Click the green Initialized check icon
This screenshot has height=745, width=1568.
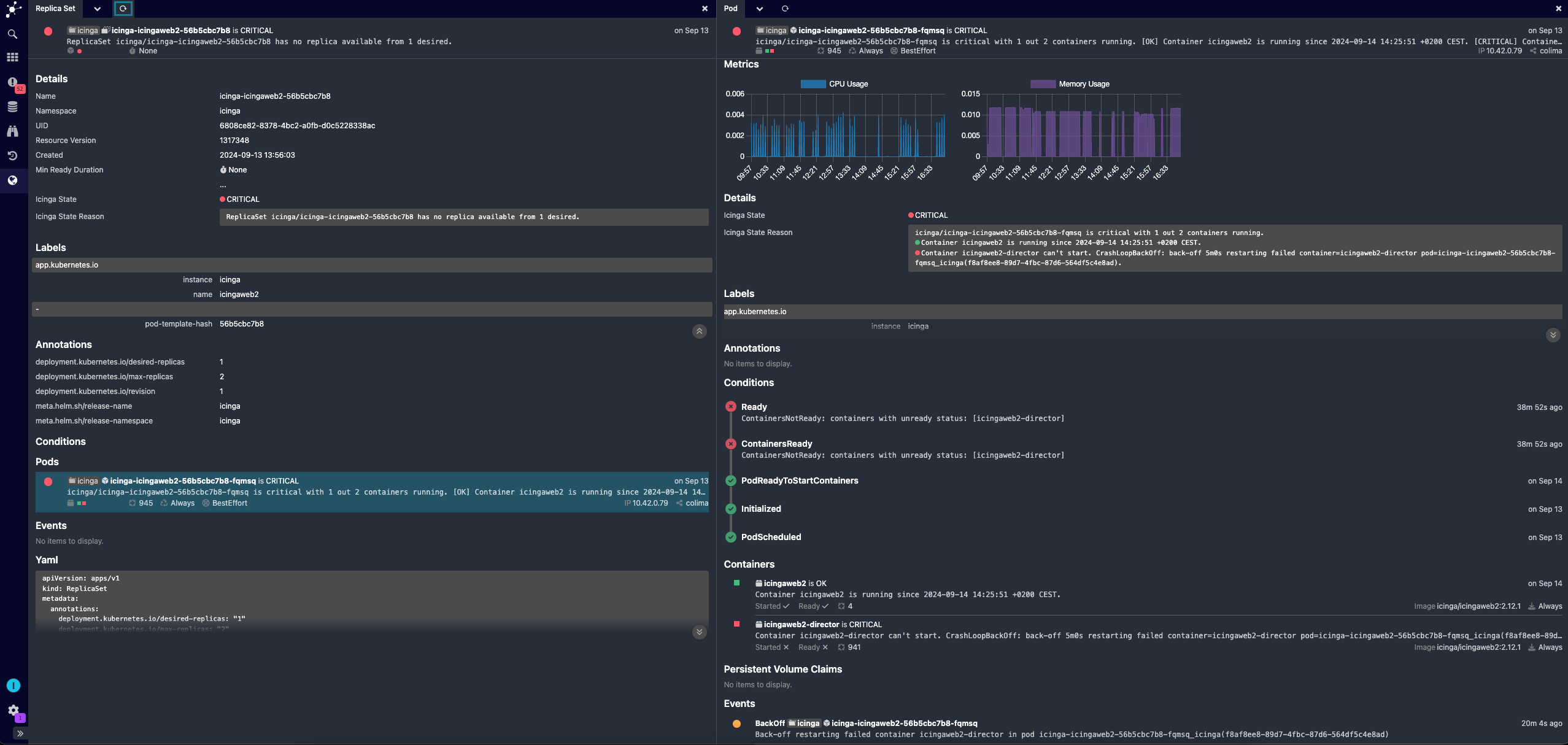click(730, 509)
